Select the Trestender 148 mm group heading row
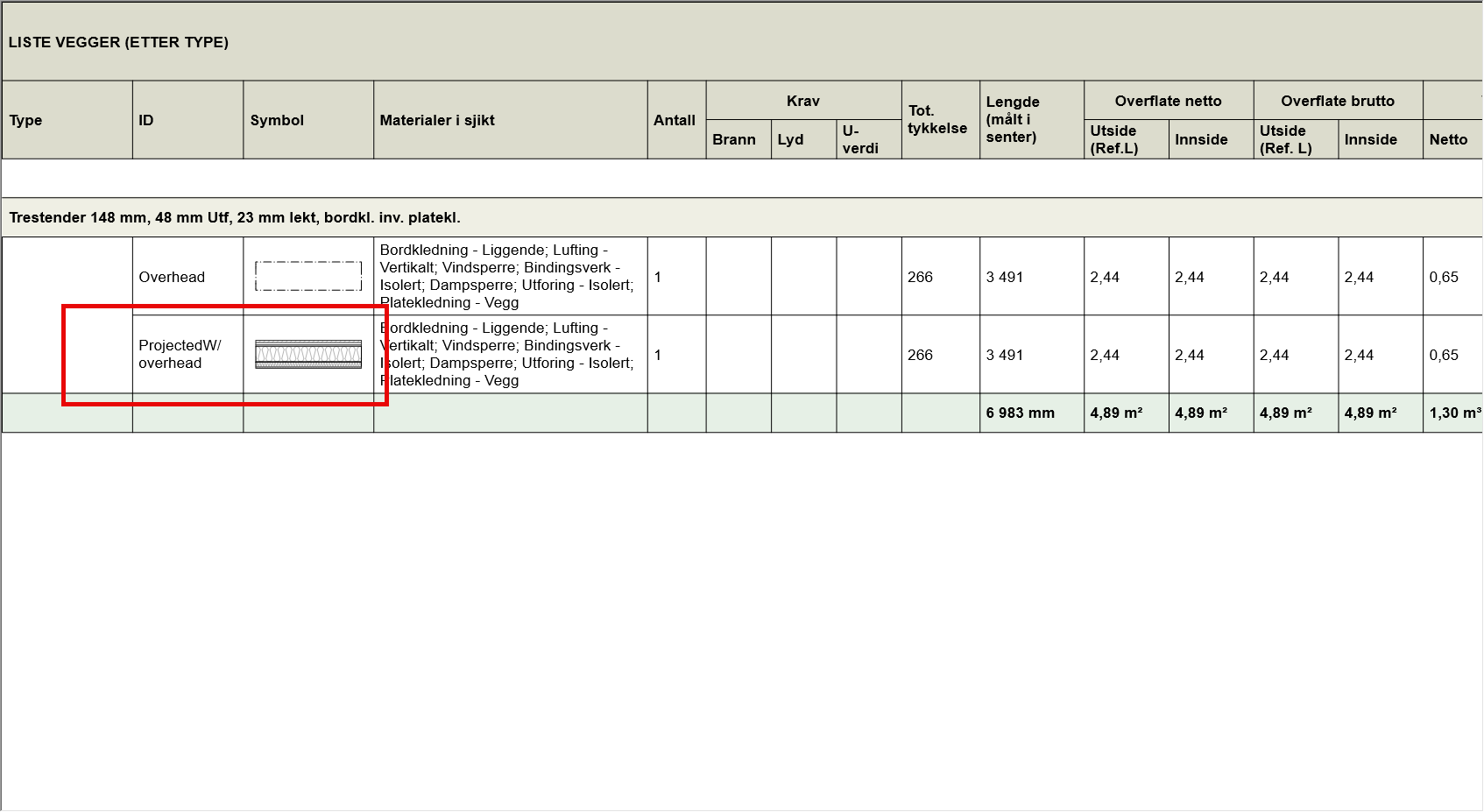 [235, 217]
